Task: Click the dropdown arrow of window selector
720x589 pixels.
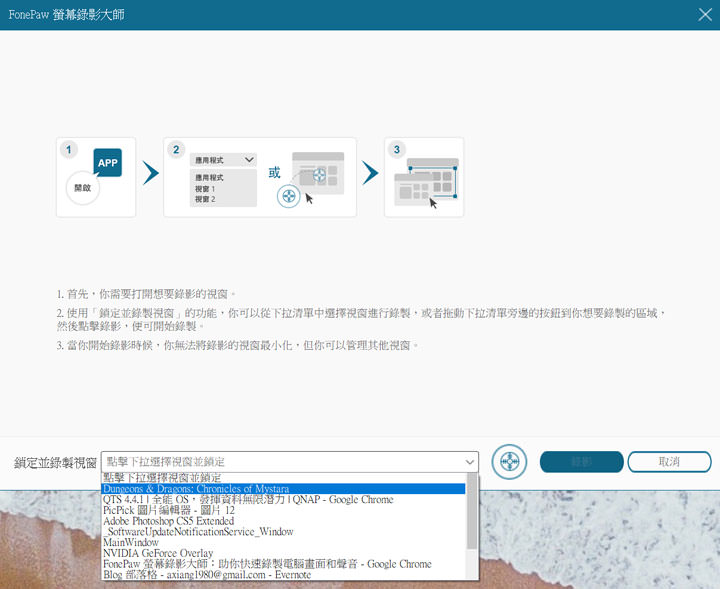Action: coord(469,462)
